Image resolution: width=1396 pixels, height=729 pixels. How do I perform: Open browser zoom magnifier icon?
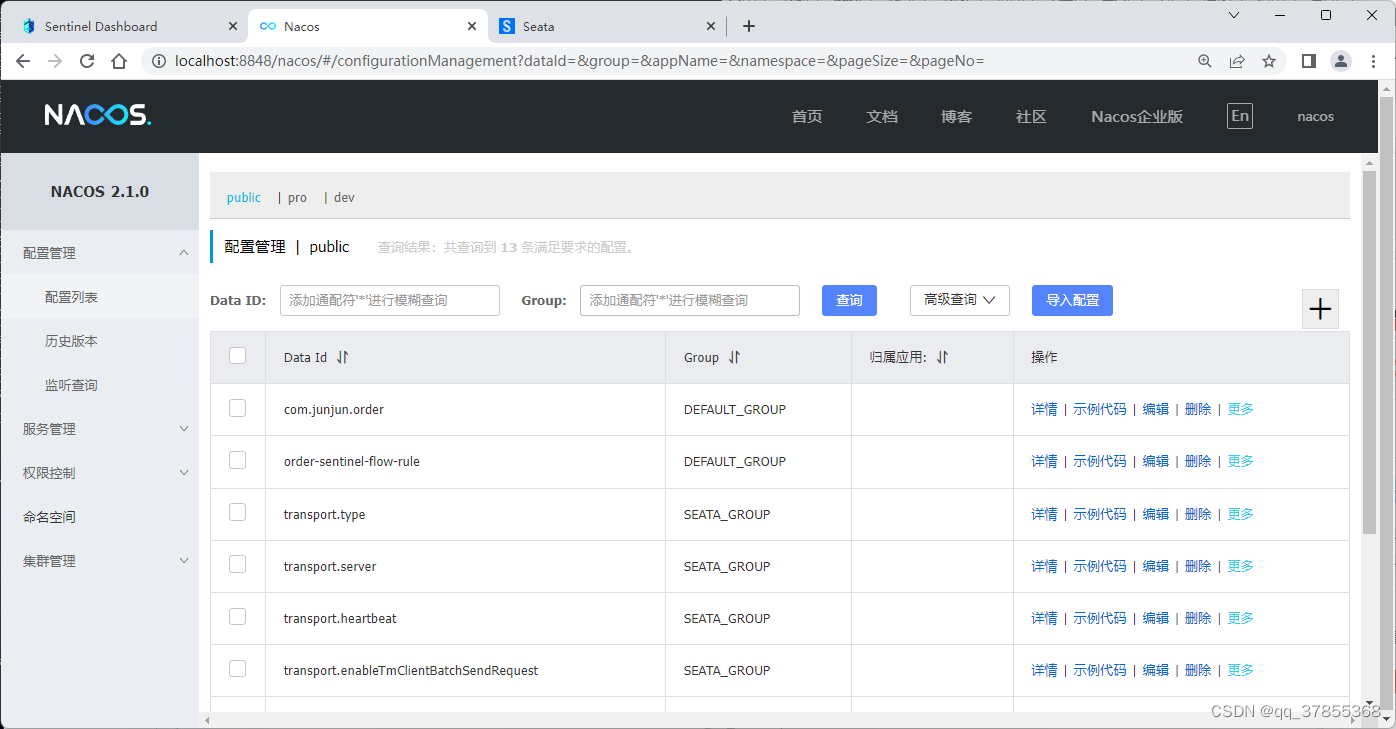pos(1205,61)
